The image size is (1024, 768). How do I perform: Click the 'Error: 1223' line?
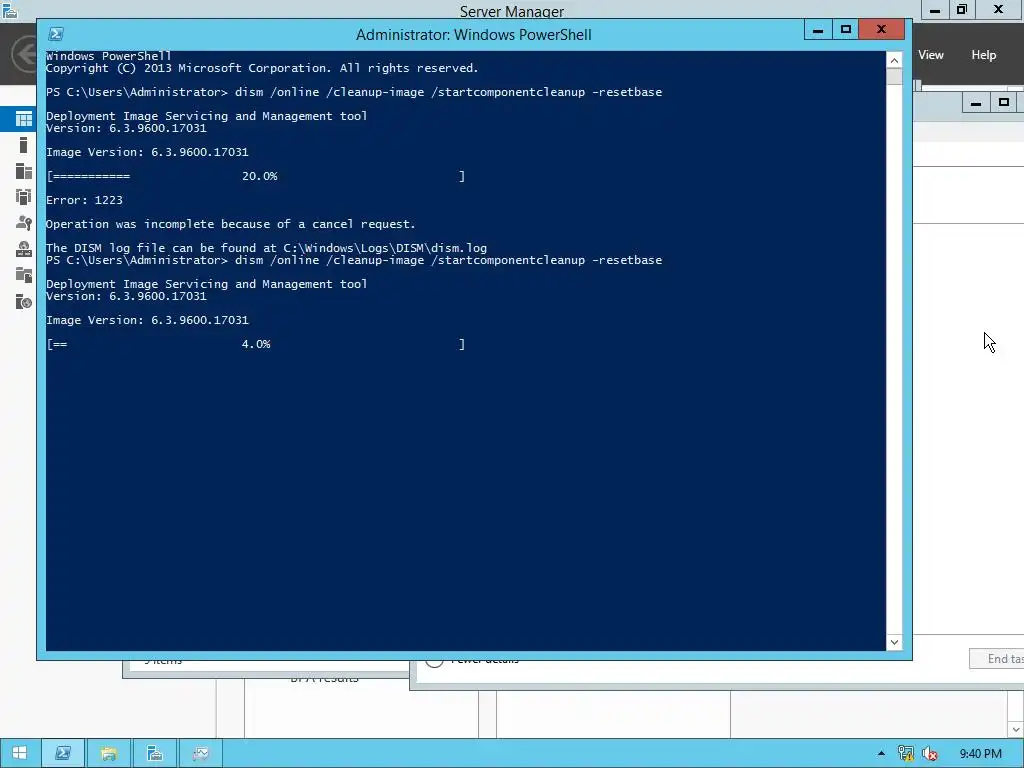pos(84,200)
